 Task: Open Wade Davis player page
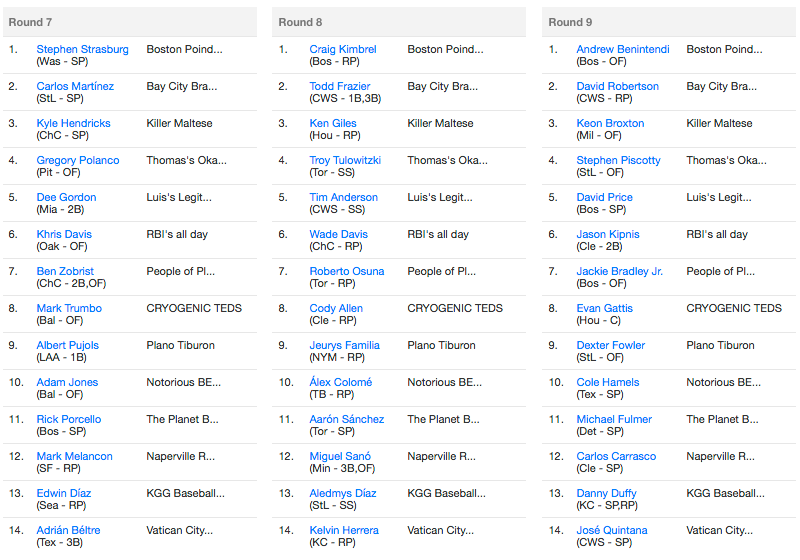tap(338, 234)
